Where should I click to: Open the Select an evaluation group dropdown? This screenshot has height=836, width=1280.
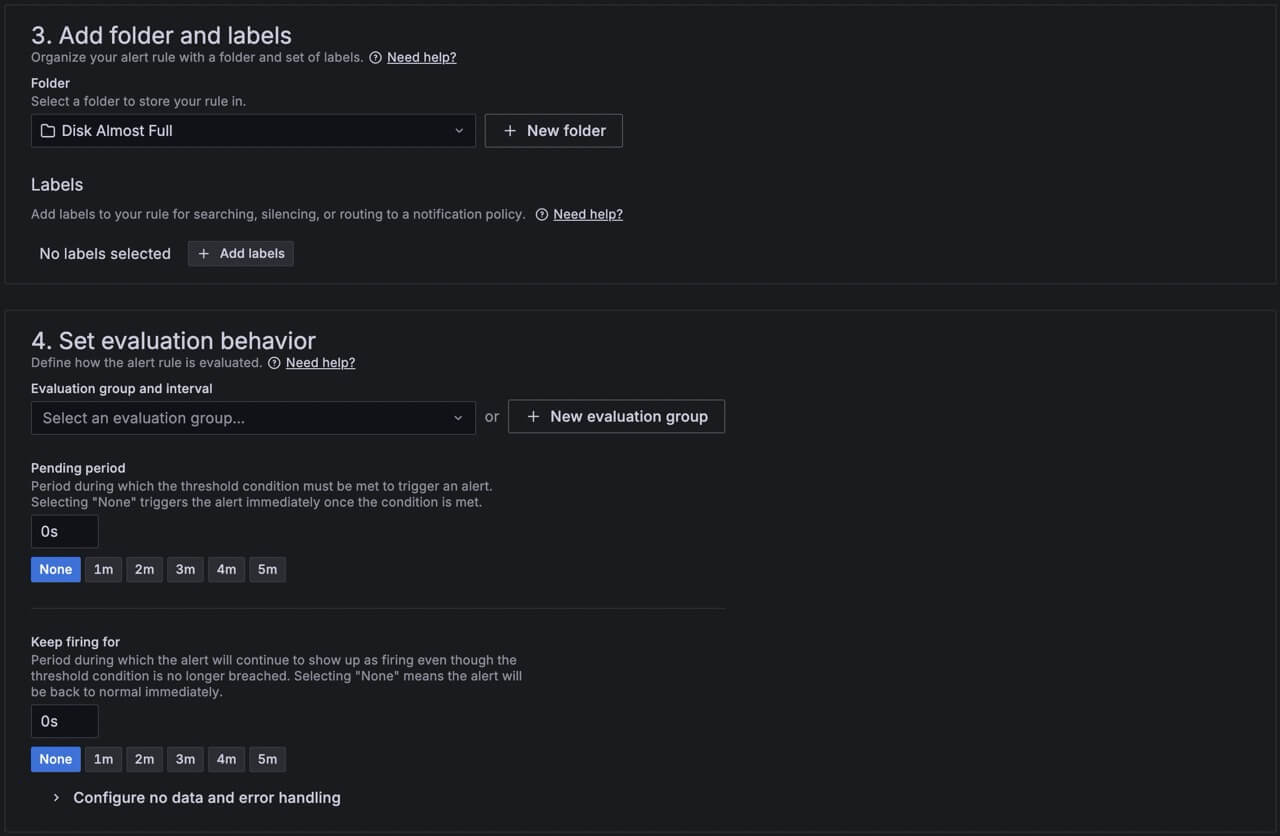253,418
